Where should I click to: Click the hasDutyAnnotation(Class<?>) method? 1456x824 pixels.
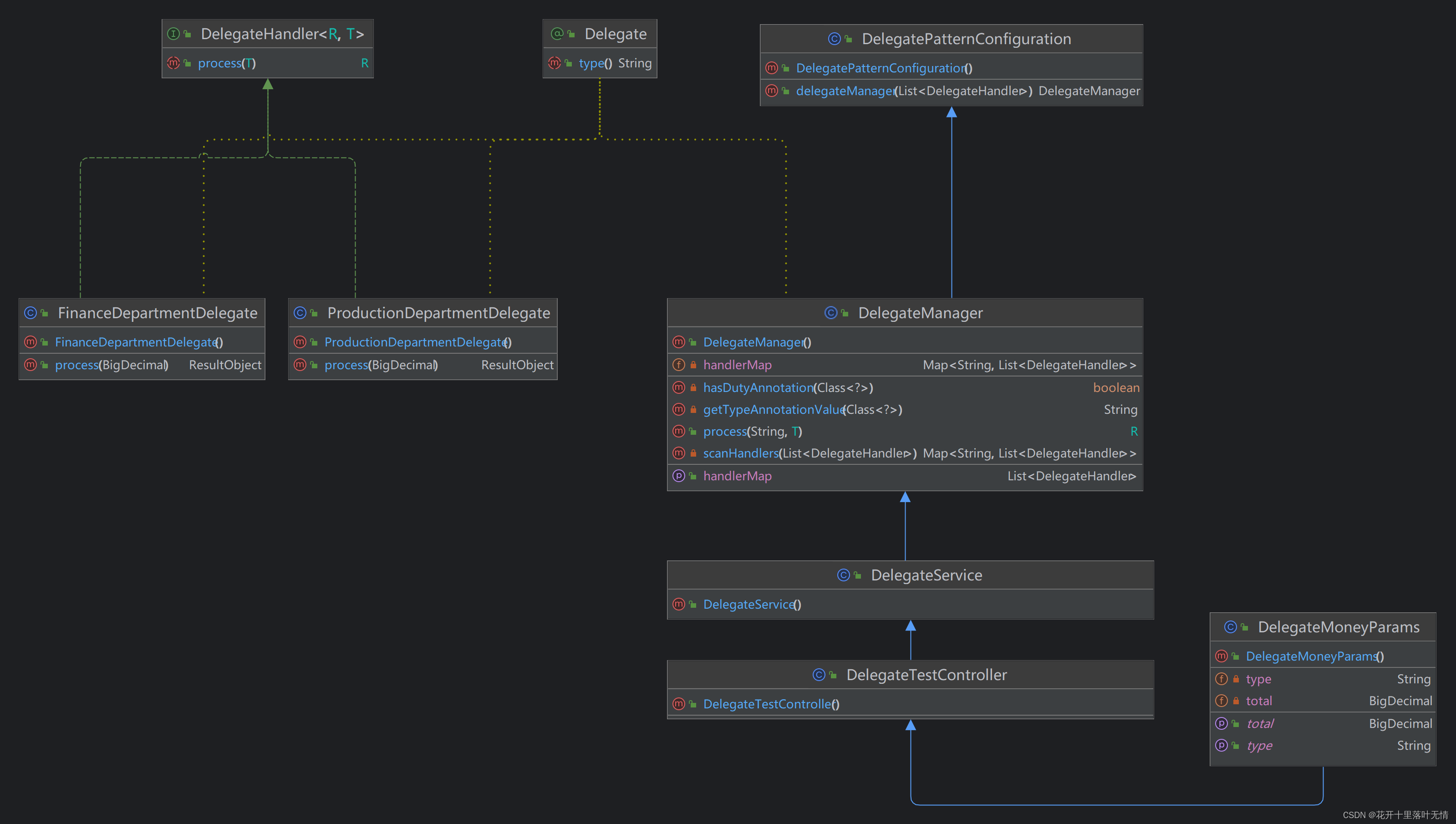pyautogui.click(x=788, y=388)
